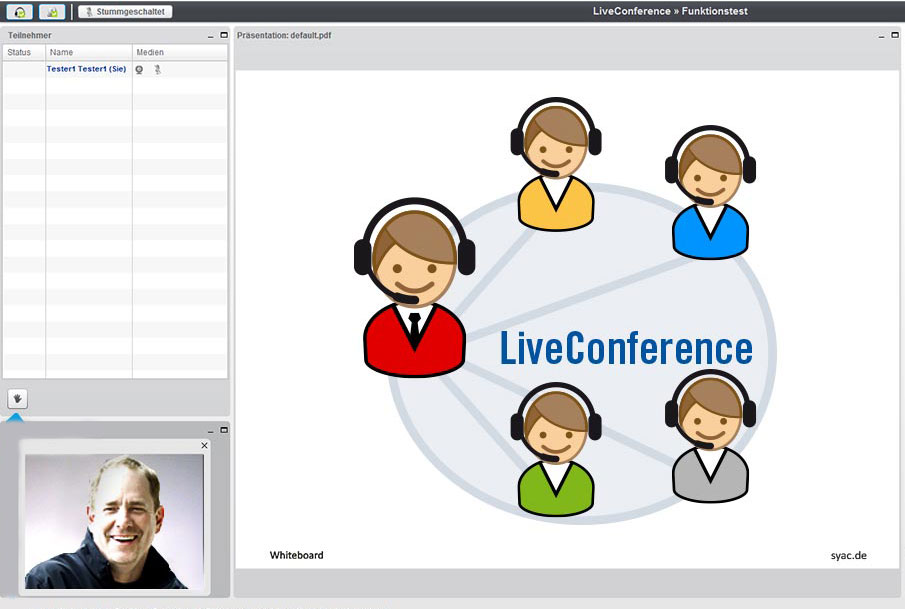Click the blue triangle marker below the hand button
Viewport: 905px width, 609px height.
click(x=16, y=417)
